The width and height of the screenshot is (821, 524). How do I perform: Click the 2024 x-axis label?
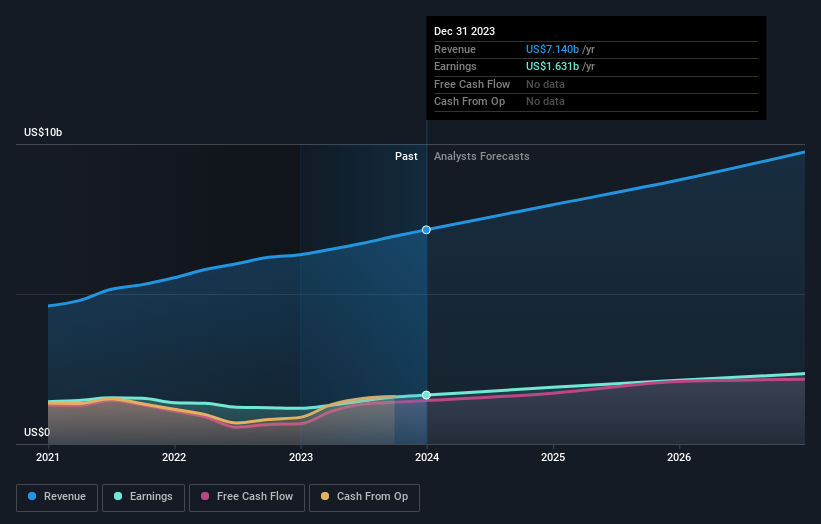pyautogui.click(x=427, y=458)
